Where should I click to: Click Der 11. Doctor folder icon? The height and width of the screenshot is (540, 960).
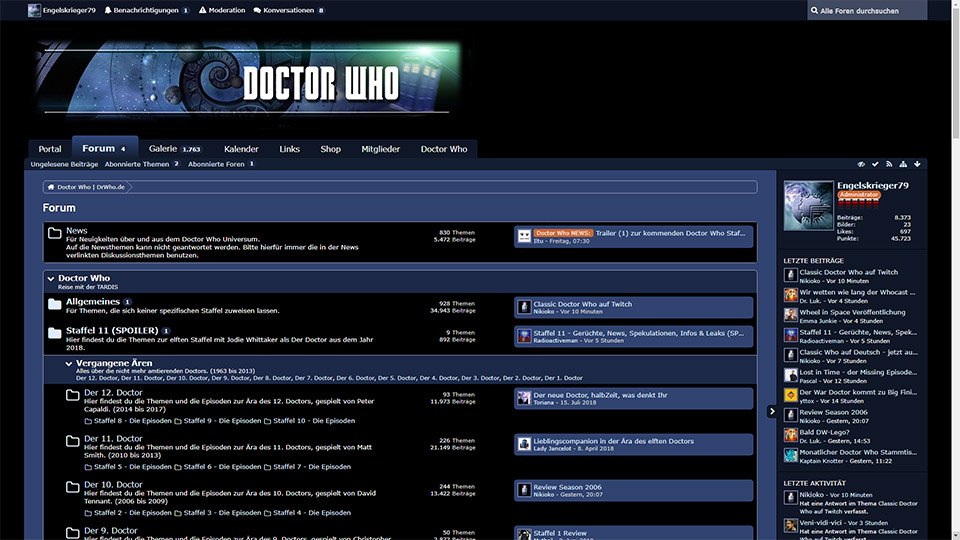coord(72,441)
